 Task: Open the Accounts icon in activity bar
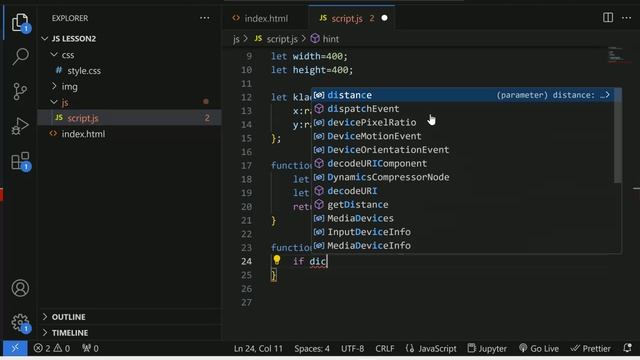(20, 288)
